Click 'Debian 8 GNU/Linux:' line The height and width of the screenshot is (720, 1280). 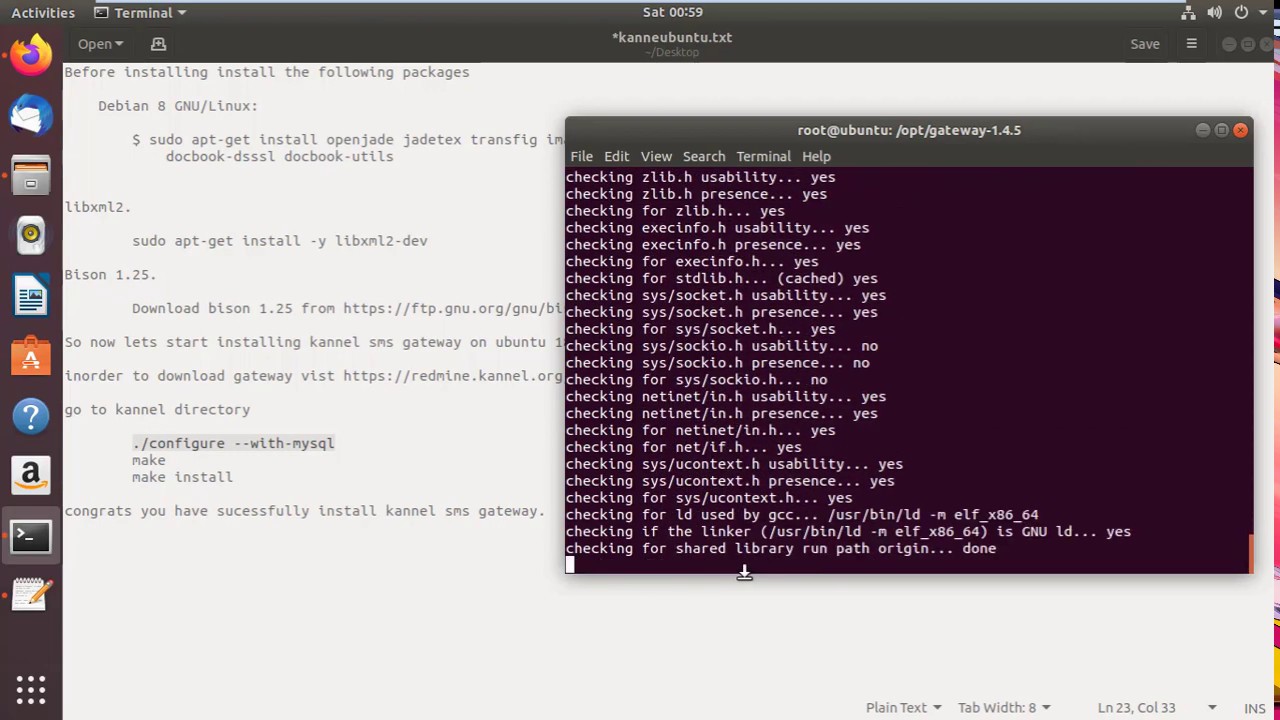[178, 106]
